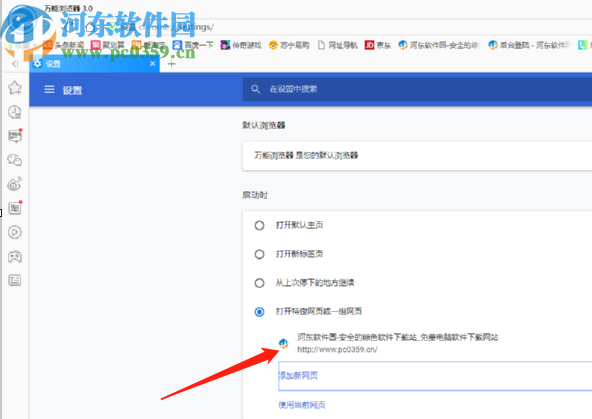The height and width of the screenshot is (419, 592).
Task: Select 从上次停下的地方继续 radio option
Action: tap(259, 283)
